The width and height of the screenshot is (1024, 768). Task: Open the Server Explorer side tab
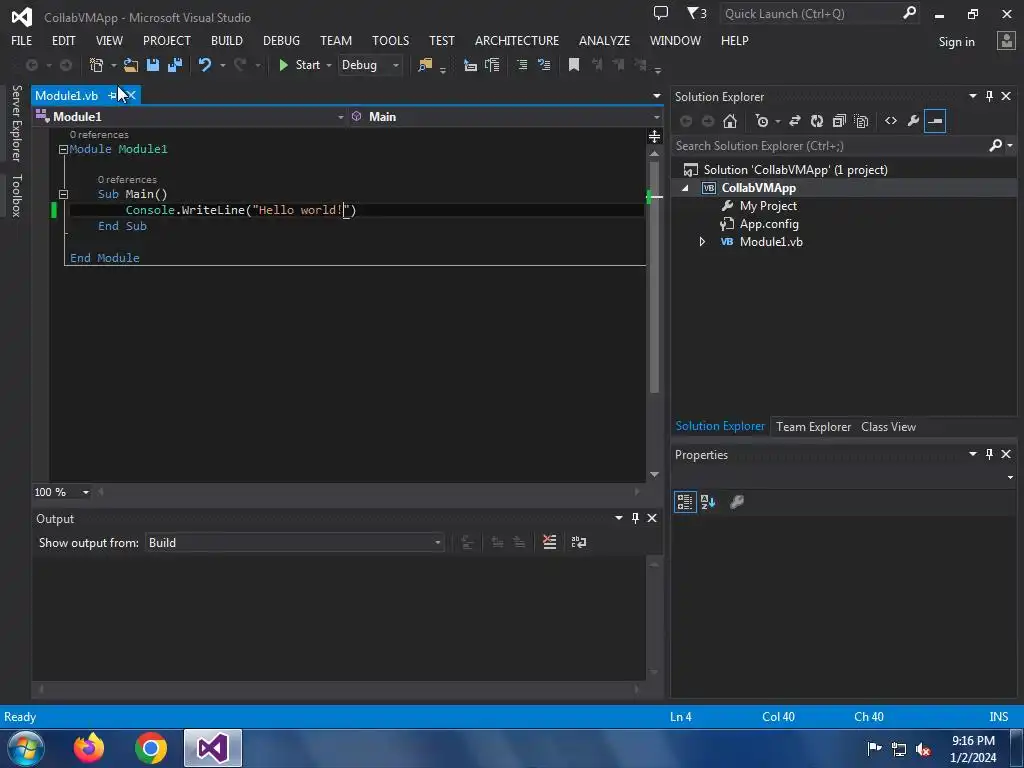[16, 123]
